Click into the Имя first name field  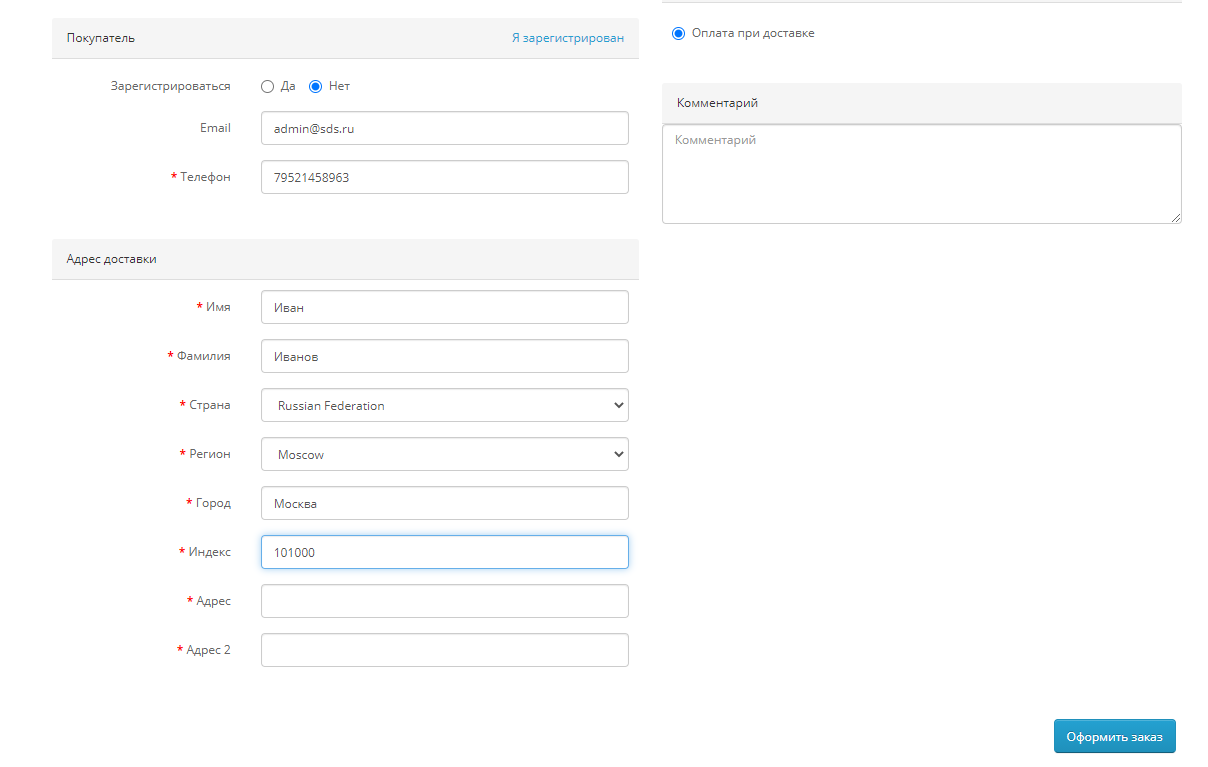point(445,307)
